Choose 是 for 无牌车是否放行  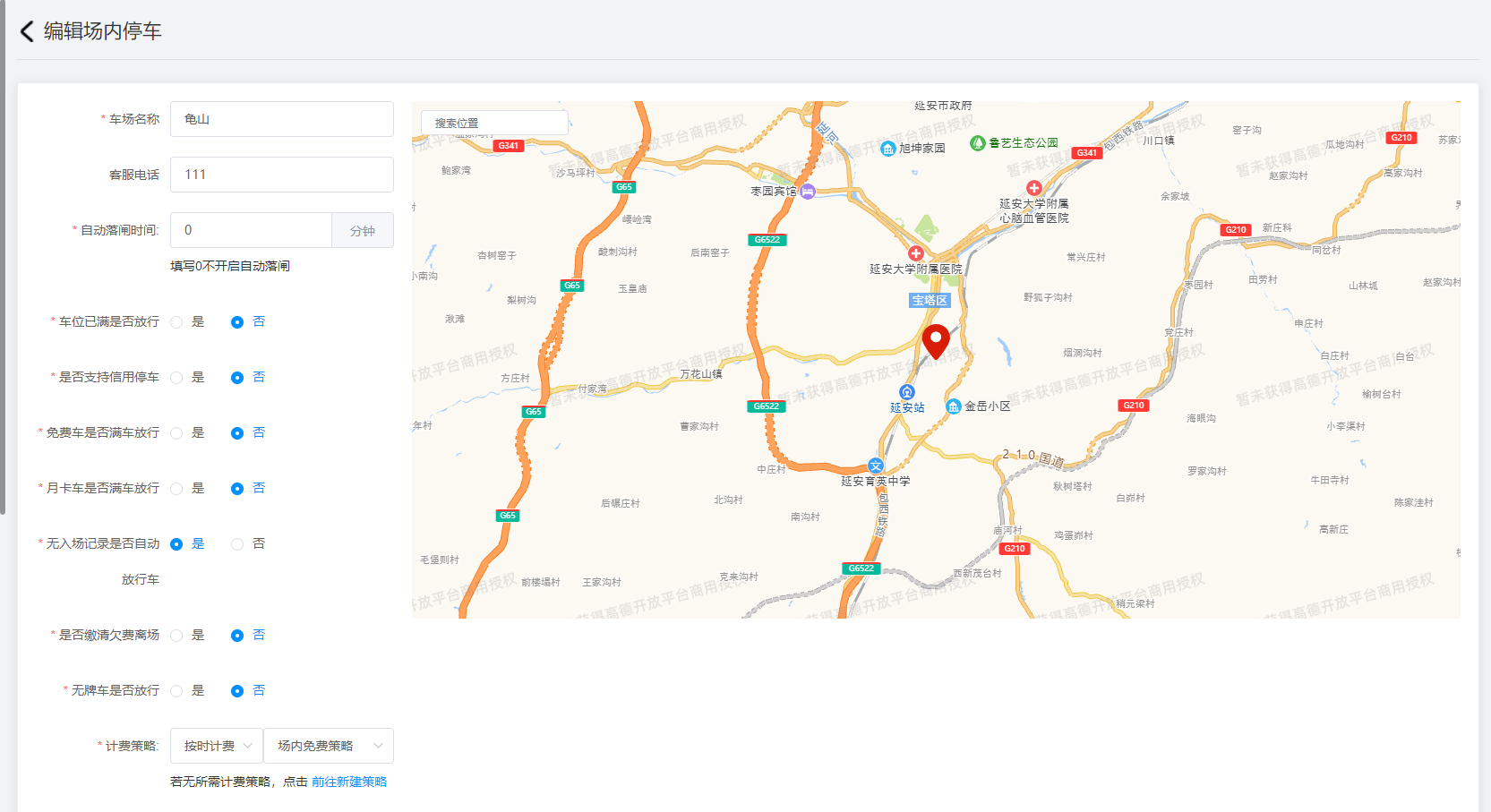pos(176,691)
